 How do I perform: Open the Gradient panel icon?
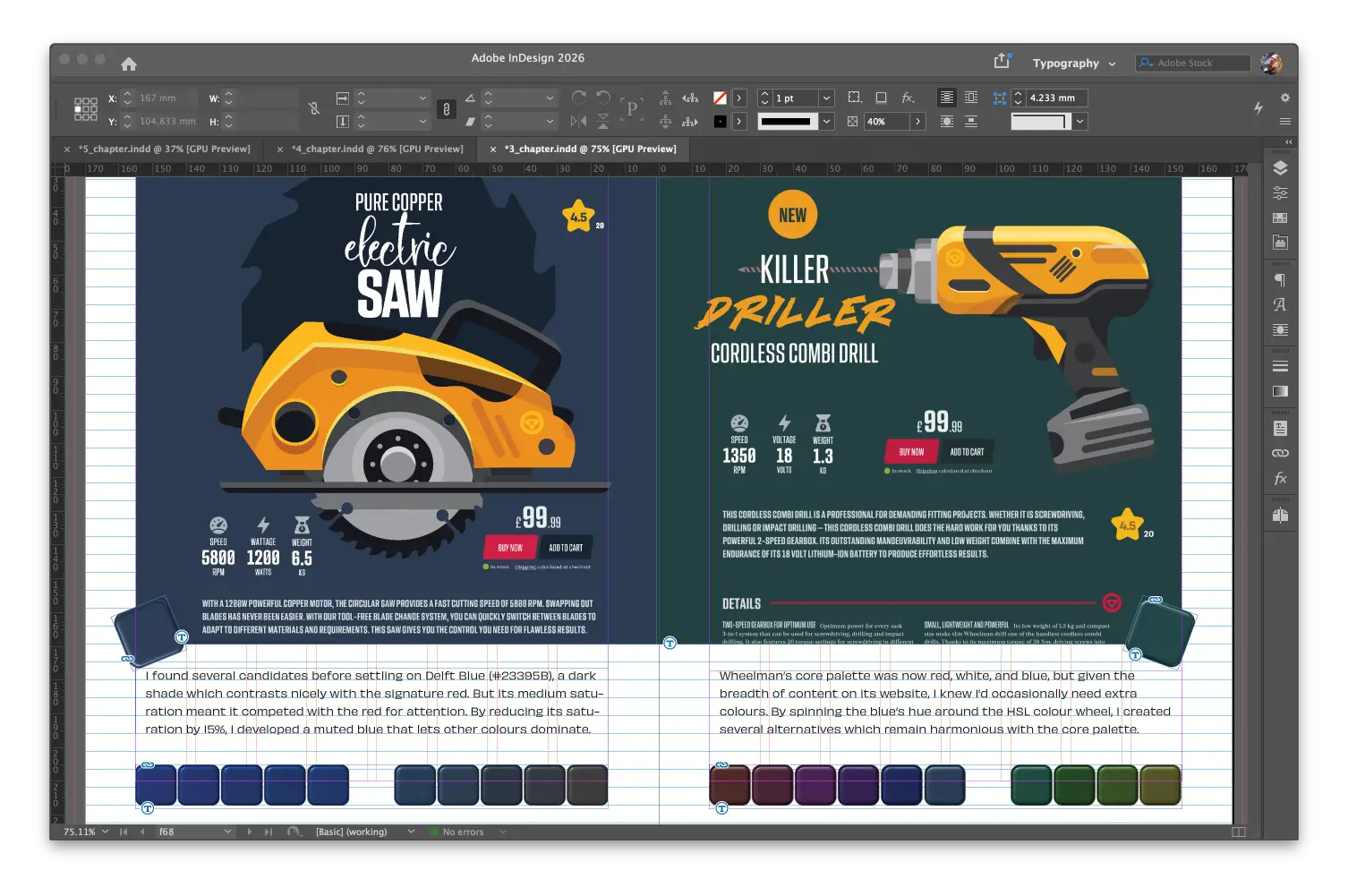[x=1280, y=391]
